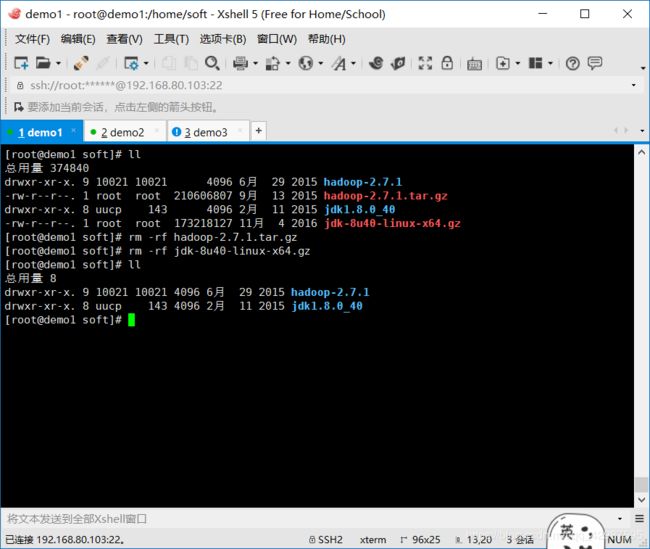Click the terminal scrollbar up arrow
Screen dimensions: 650x549
point(641,152)
